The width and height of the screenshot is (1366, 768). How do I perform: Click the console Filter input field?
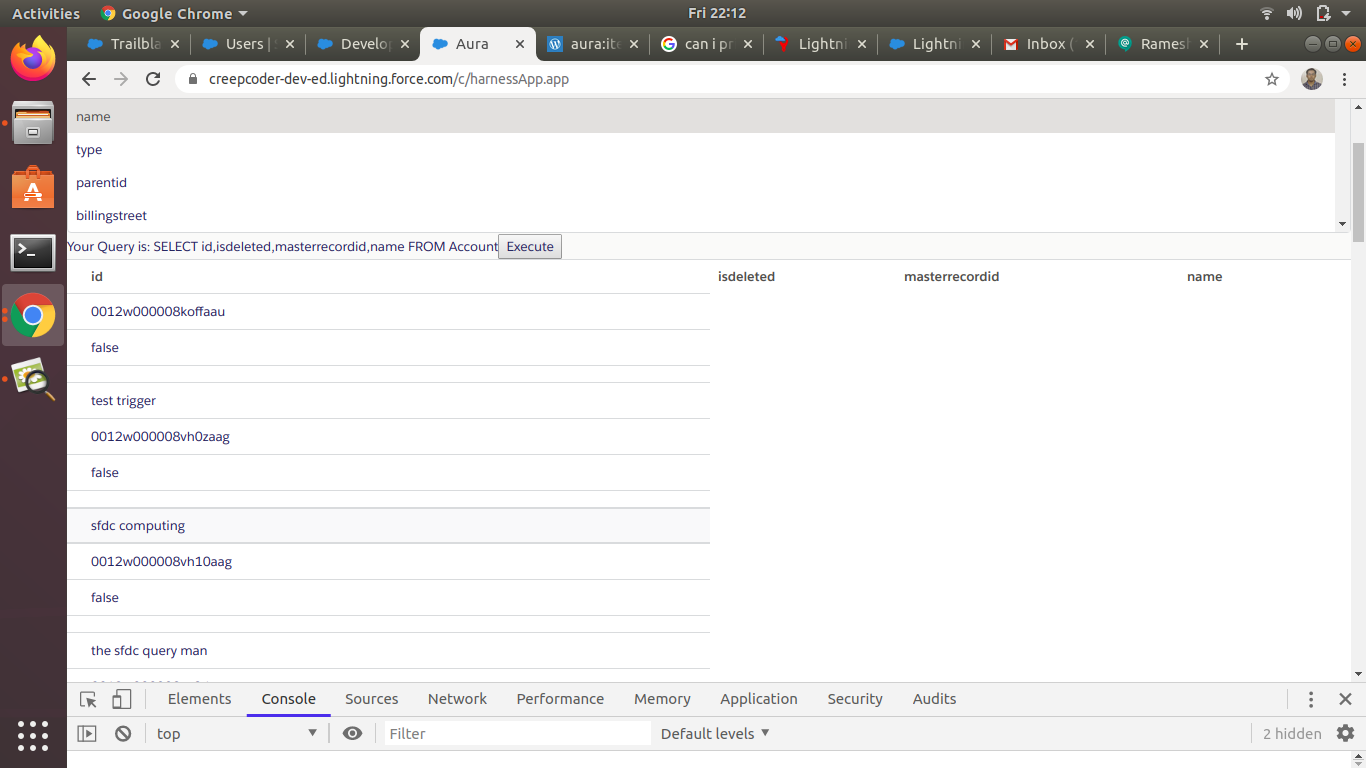(517, 733)
